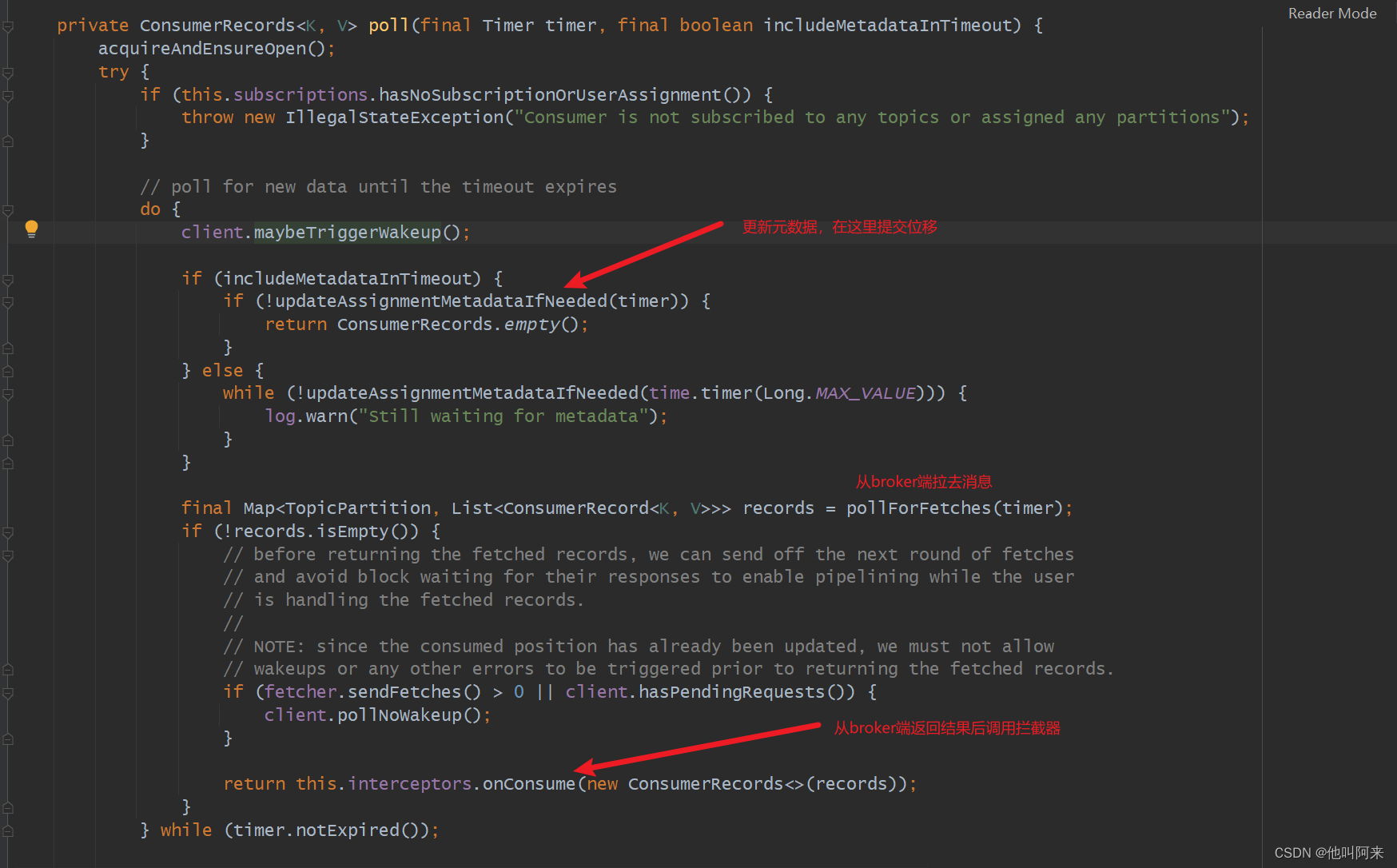Click the yellow lightbulb quick-fix icon

tap(31, 229)
